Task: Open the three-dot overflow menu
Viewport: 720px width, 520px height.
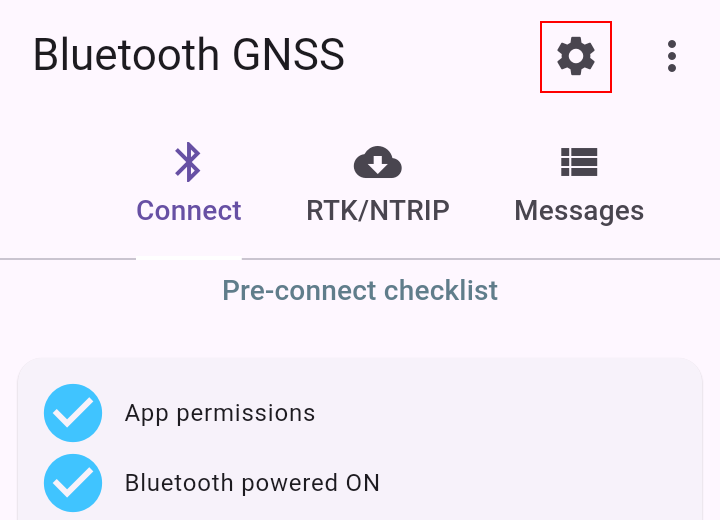Action: pyautogui.click(x=672, y=56)
